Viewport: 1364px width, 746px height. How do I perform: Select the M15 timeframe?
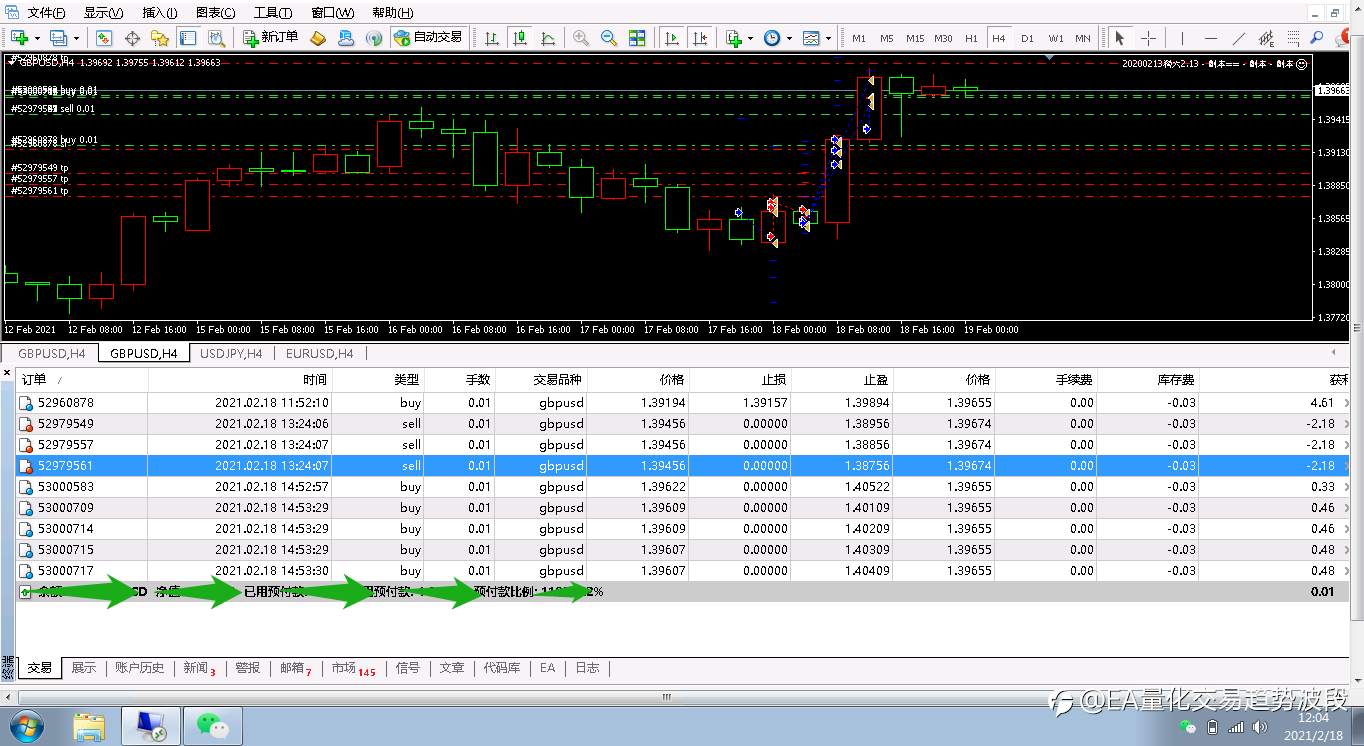pyautogui.click(x=915, y=38)
